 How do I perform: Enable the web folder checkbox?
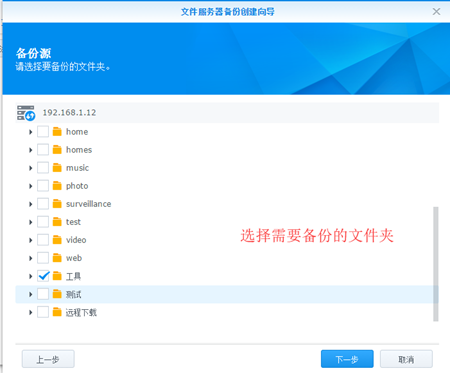point(43,258)
